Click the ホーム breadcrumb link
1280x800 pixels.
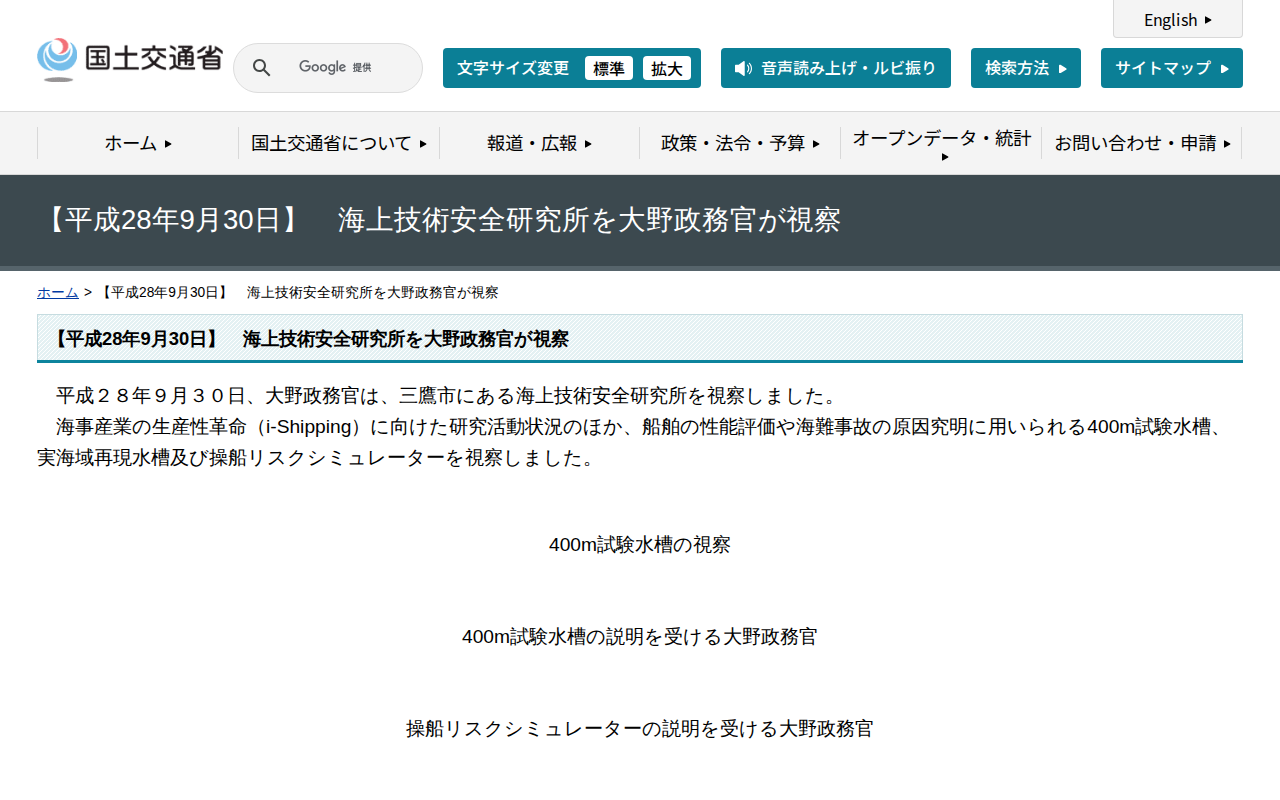(x=57, y=292)
